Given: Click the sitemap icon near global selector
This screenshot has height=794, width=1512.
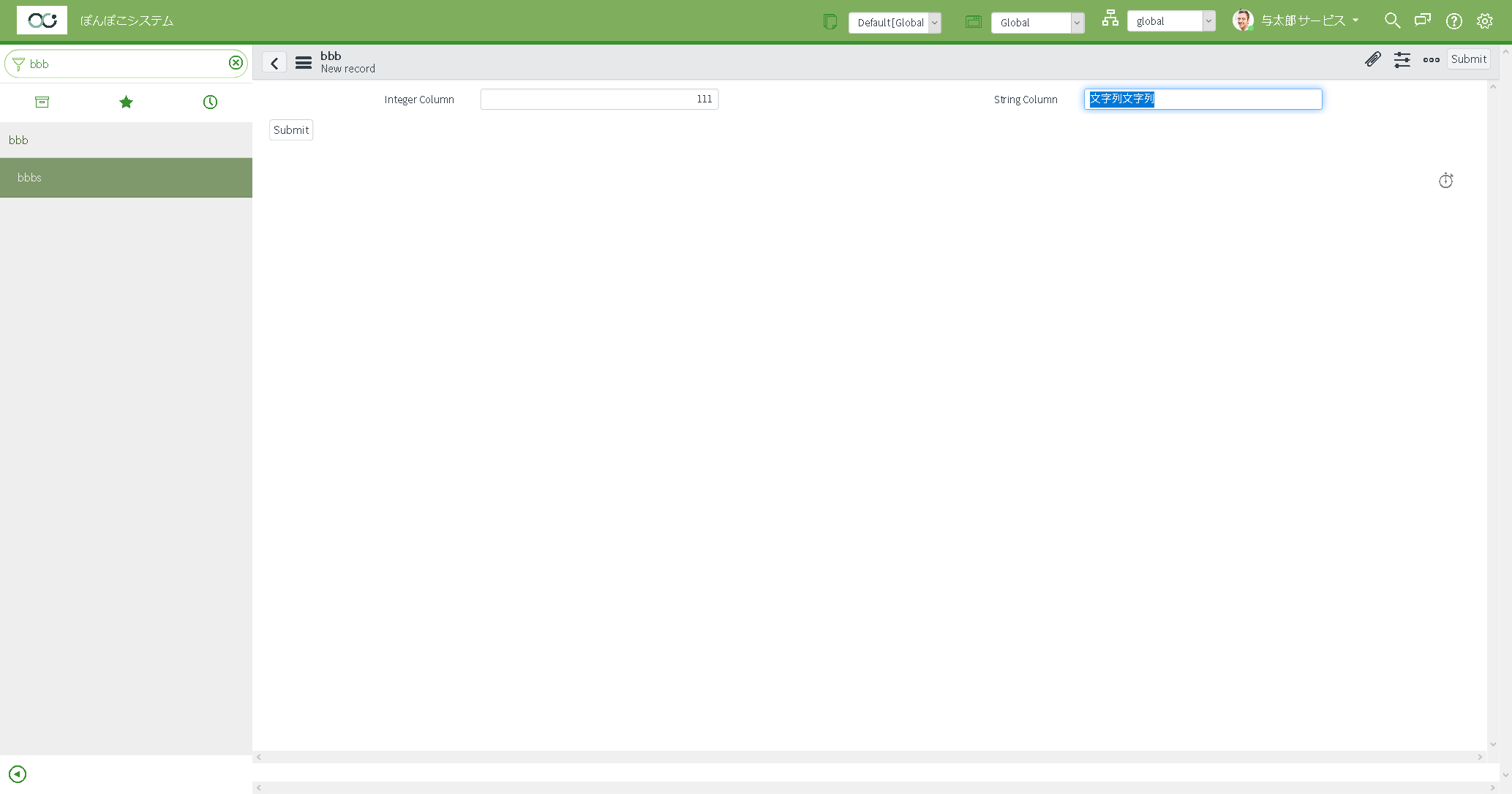Looking at the screenshot, I should 1110,18.
